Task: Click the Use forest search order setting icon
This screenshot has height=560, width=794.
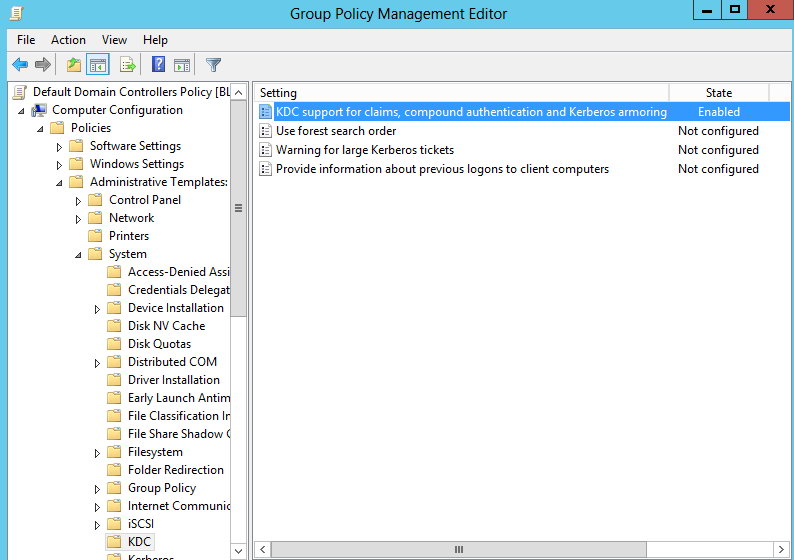Action: 265,131
